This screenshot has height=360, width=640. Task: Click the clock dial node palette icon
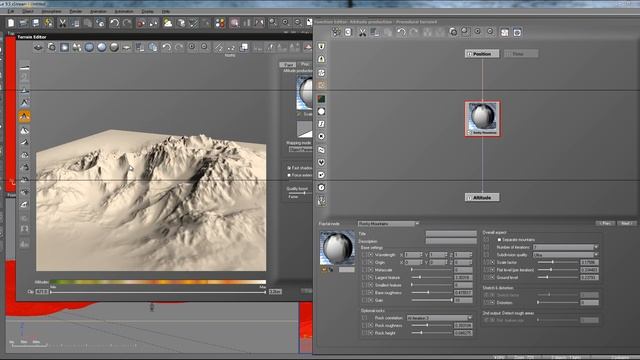pyautogui.click(x=321, y=187)
